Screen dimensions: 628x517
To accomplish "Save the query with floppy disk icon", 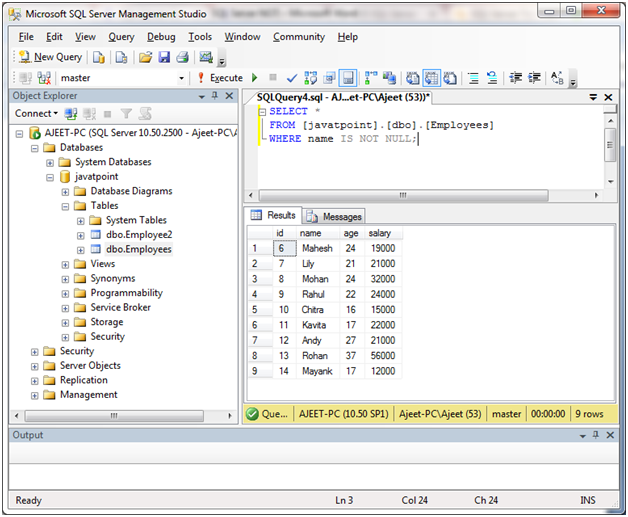I will tap(164, 57).
